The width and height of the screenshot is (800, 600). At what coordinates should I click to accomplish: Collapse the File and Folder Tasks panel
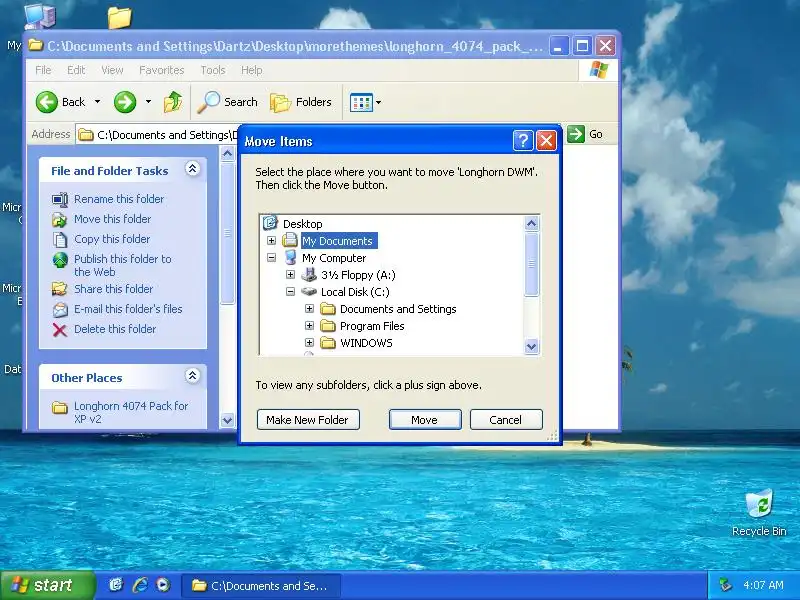click(192, 169)
